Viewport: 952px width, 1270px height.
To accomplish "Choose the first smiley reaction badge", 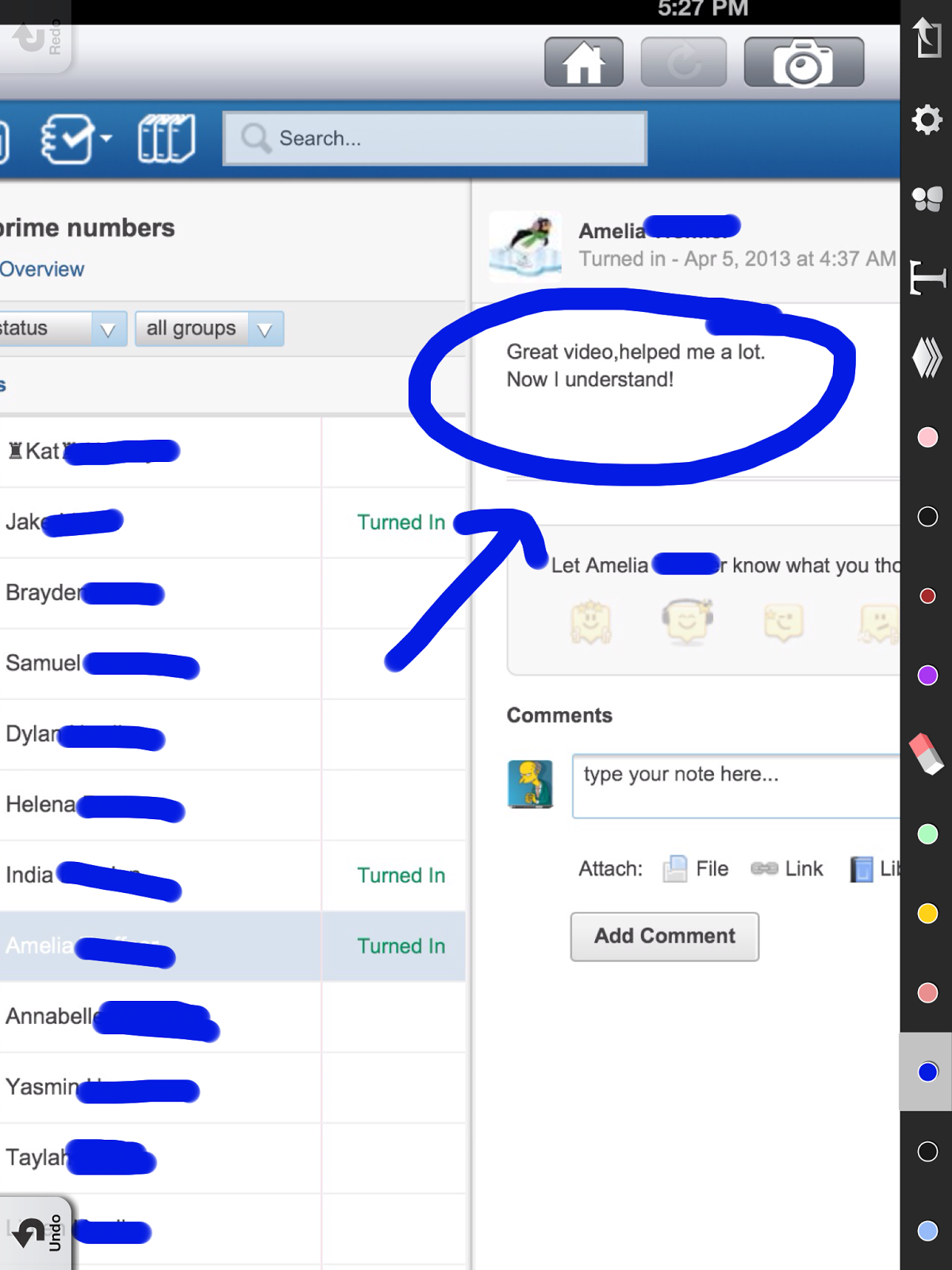I will click(x=590, y=622).
